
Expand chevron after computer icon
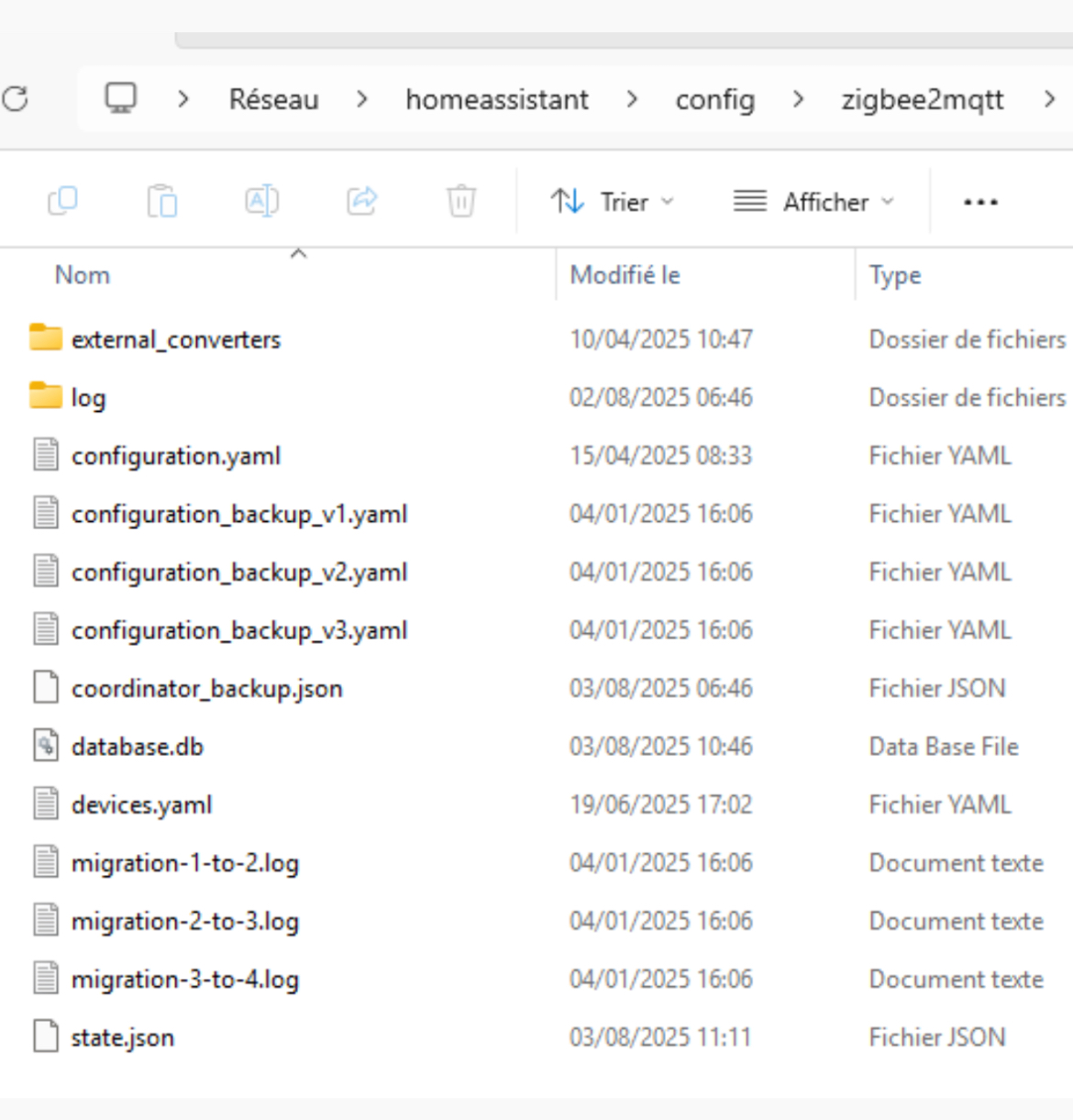pos(183,99)
